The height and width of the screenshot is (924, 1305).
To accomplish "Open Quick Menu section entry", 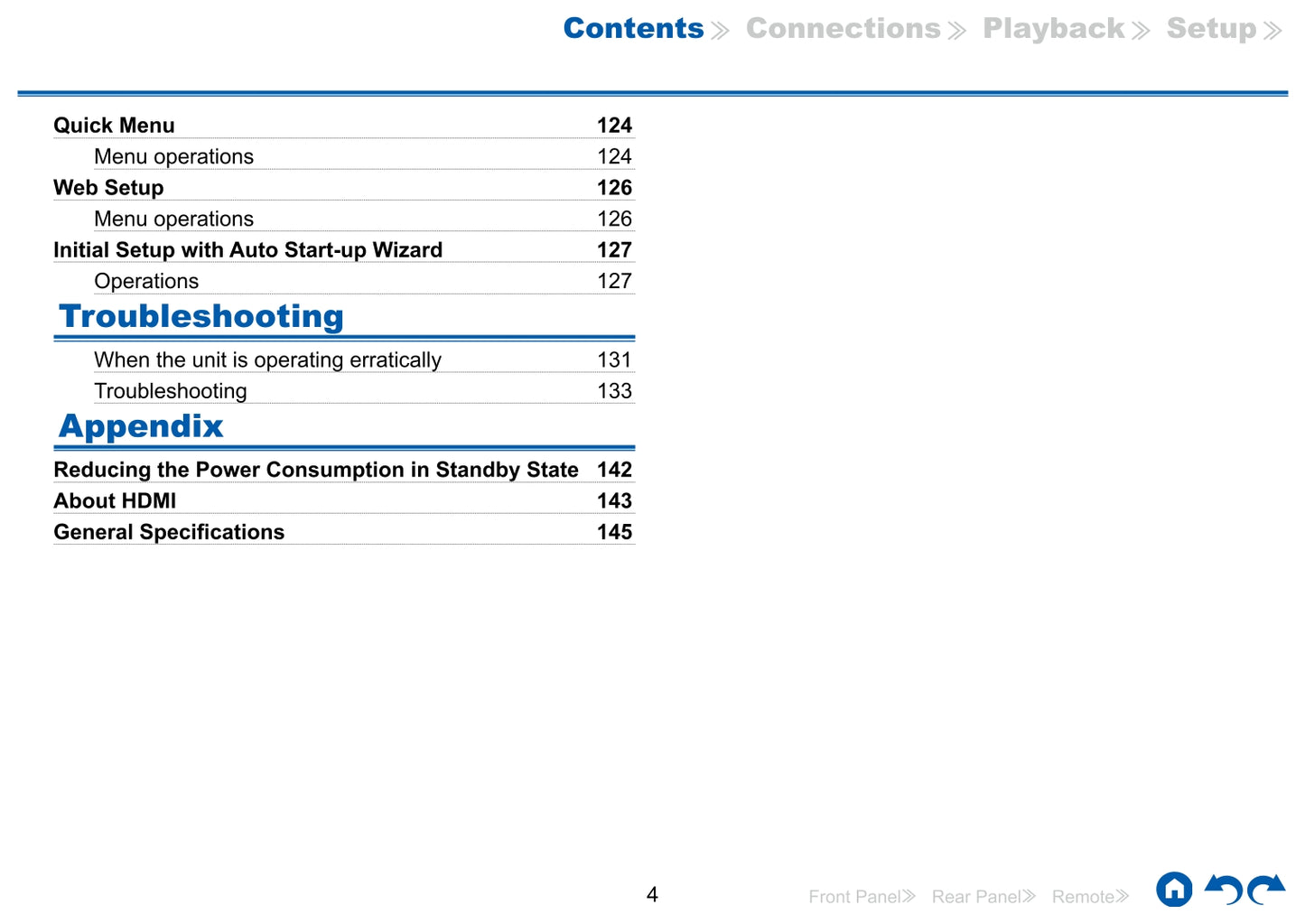I will click(115, 126).
